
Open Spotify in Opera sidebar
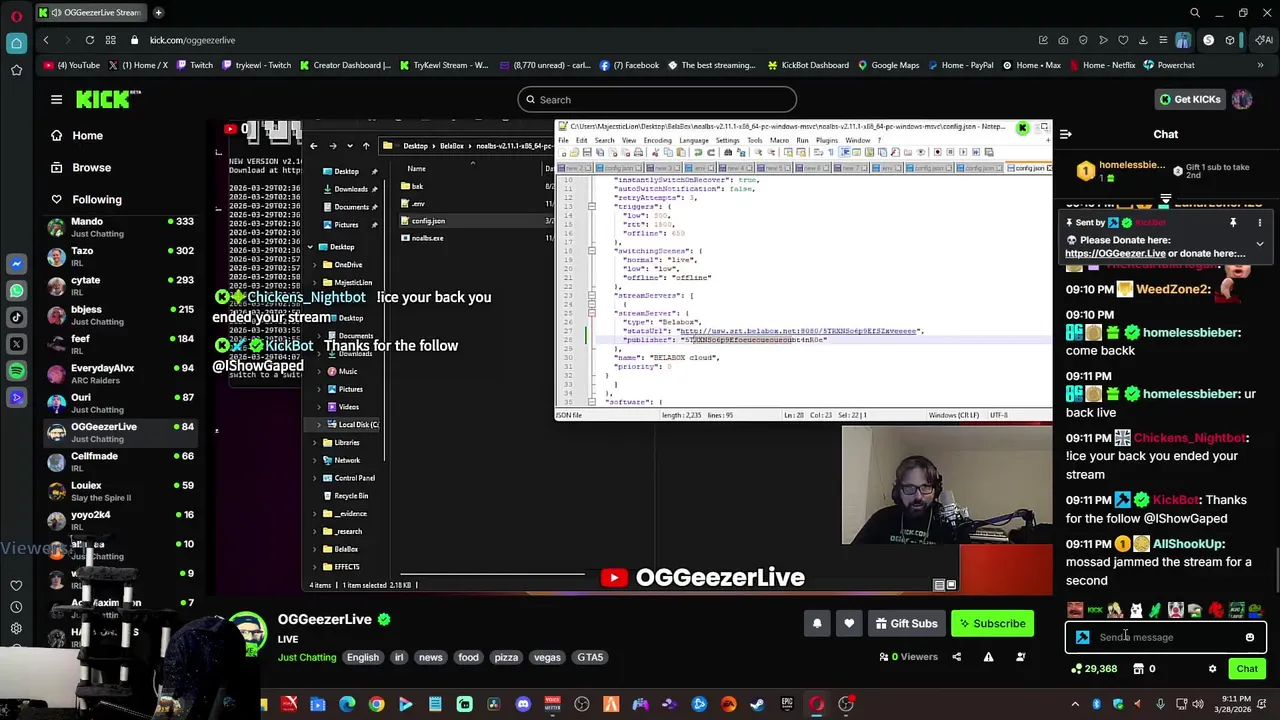pos(16,371)
